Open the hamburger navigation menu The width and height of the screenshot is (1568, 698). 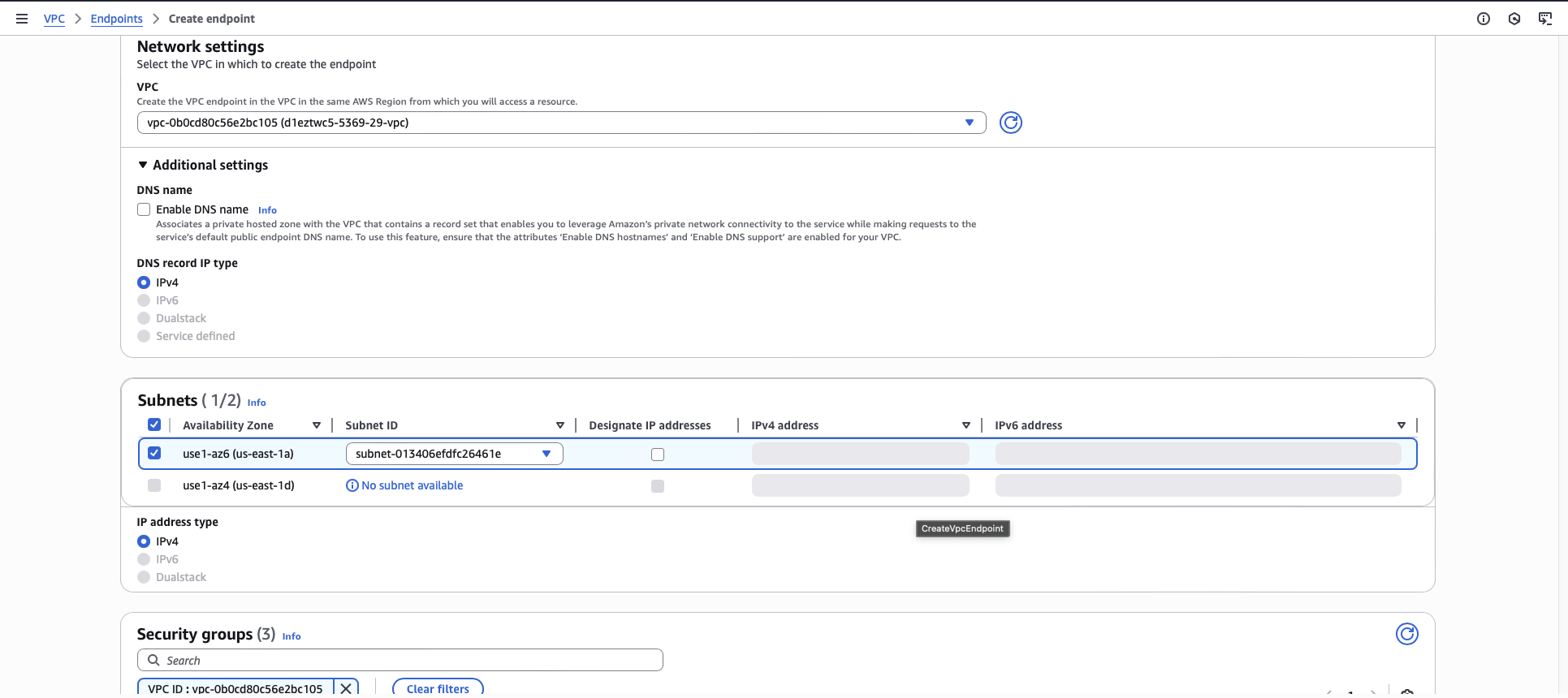pyautogui.click(x=22, y=19)
